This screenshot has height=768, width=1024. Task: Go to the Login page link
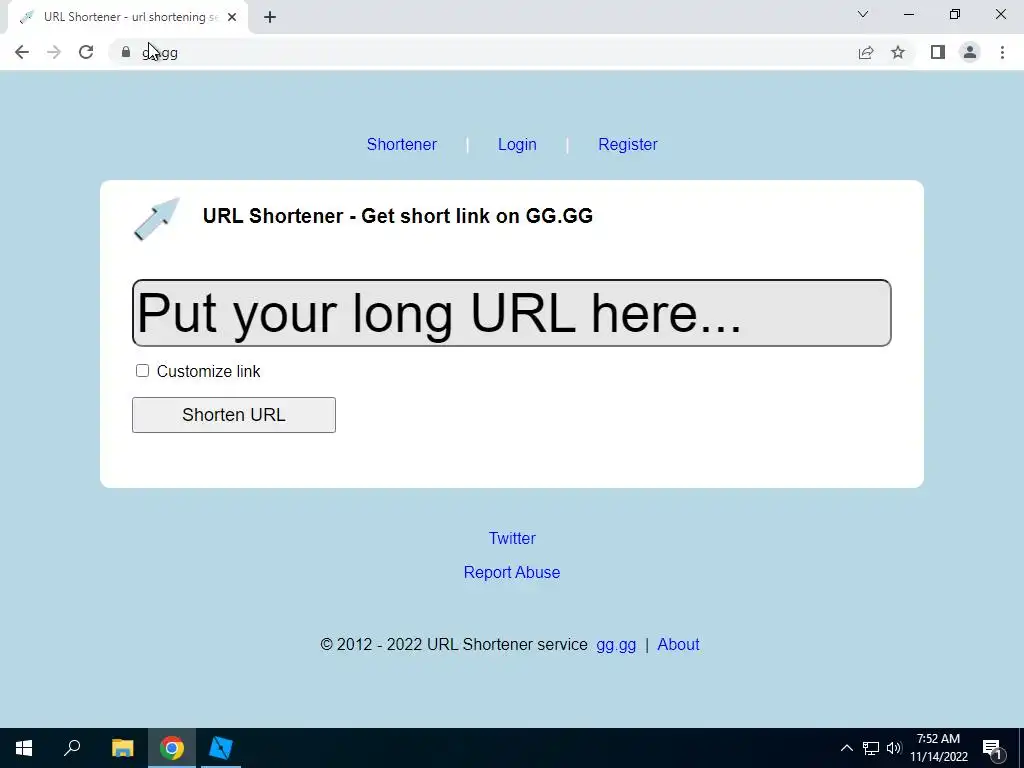pyautogui.click(x=517, y=144)
